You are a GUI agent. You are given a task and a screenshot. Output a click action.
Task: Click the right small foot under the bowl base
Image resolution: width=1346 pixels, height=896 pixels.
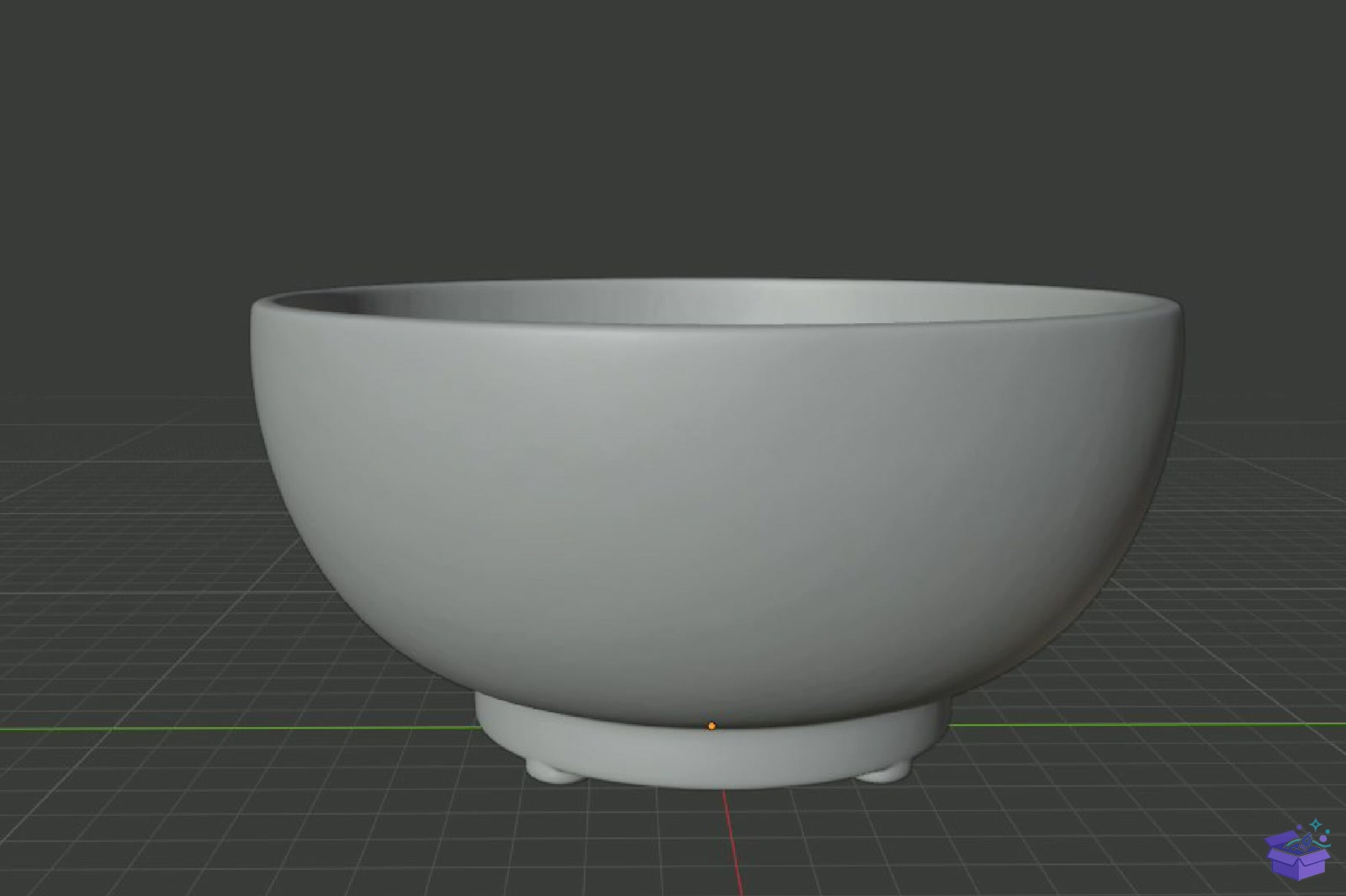tap(885, 771)
